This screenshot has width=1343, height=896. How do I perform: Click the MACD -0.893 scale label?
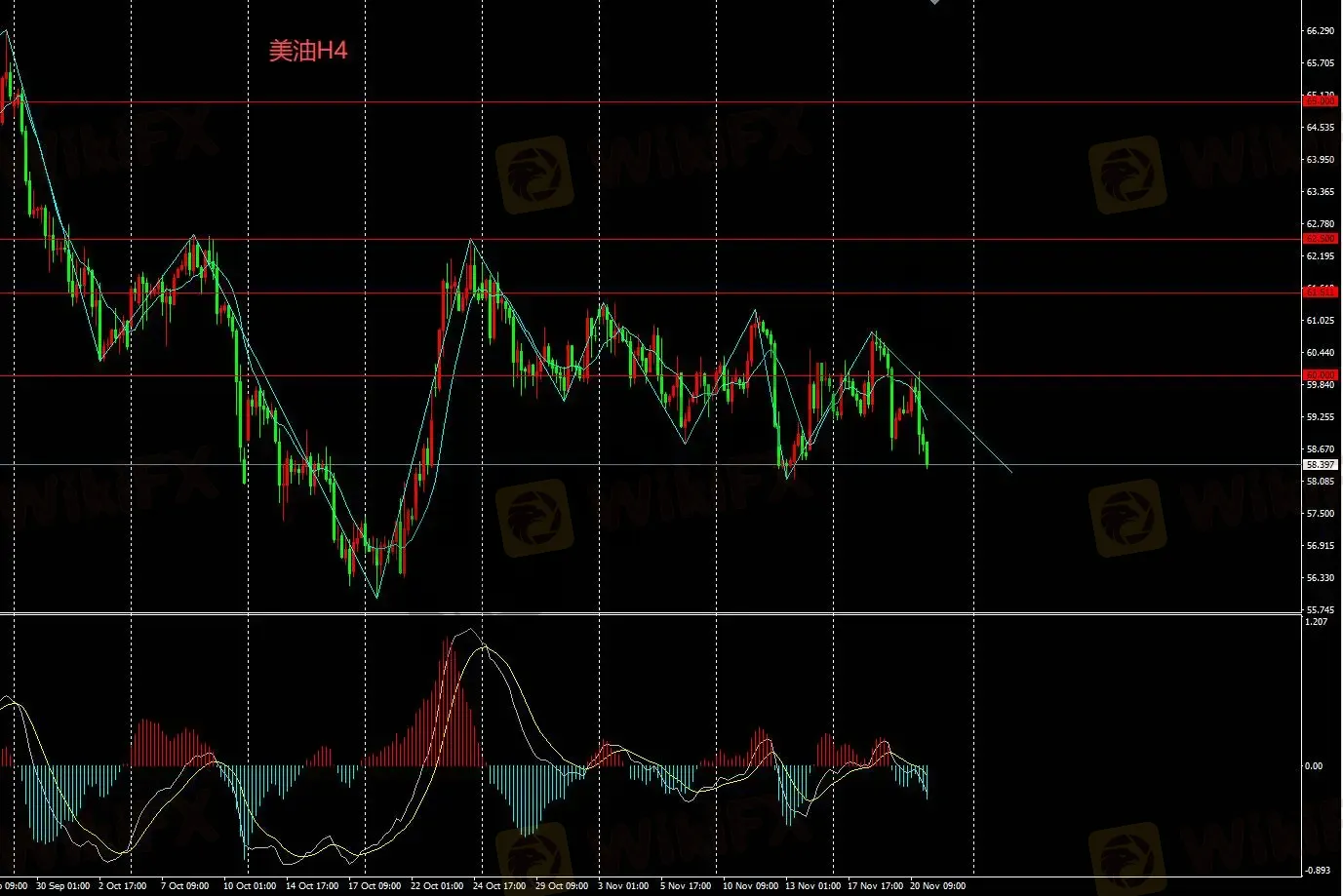tap(1317, 871)
